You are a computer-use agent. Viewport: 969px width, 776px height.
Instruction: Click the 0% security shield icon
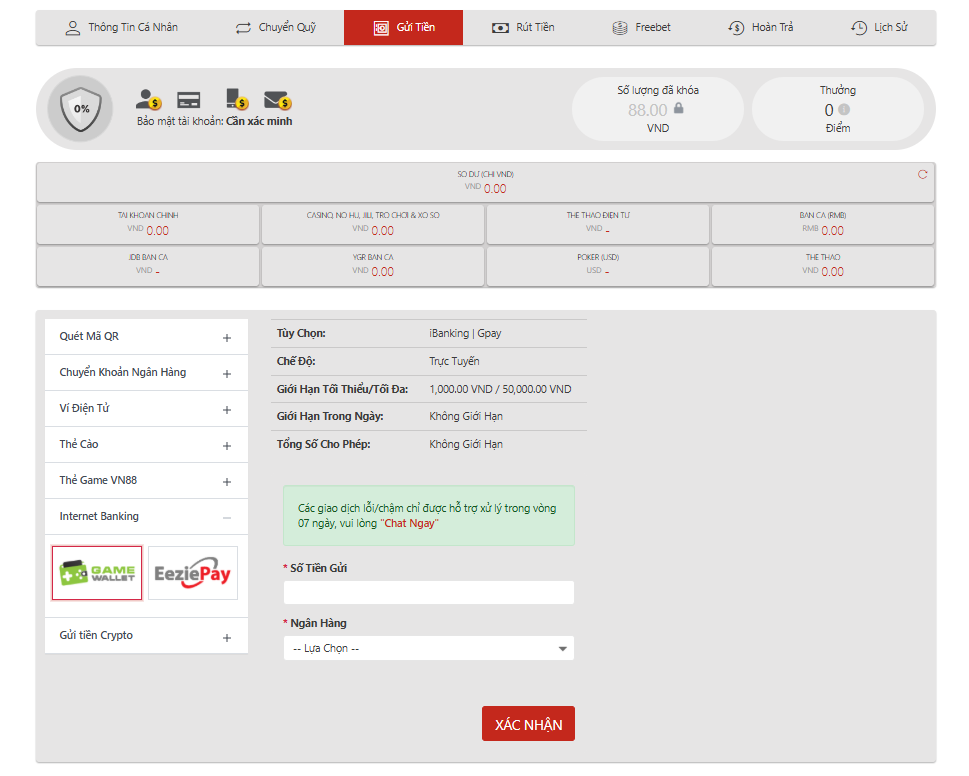click(81, 109)
